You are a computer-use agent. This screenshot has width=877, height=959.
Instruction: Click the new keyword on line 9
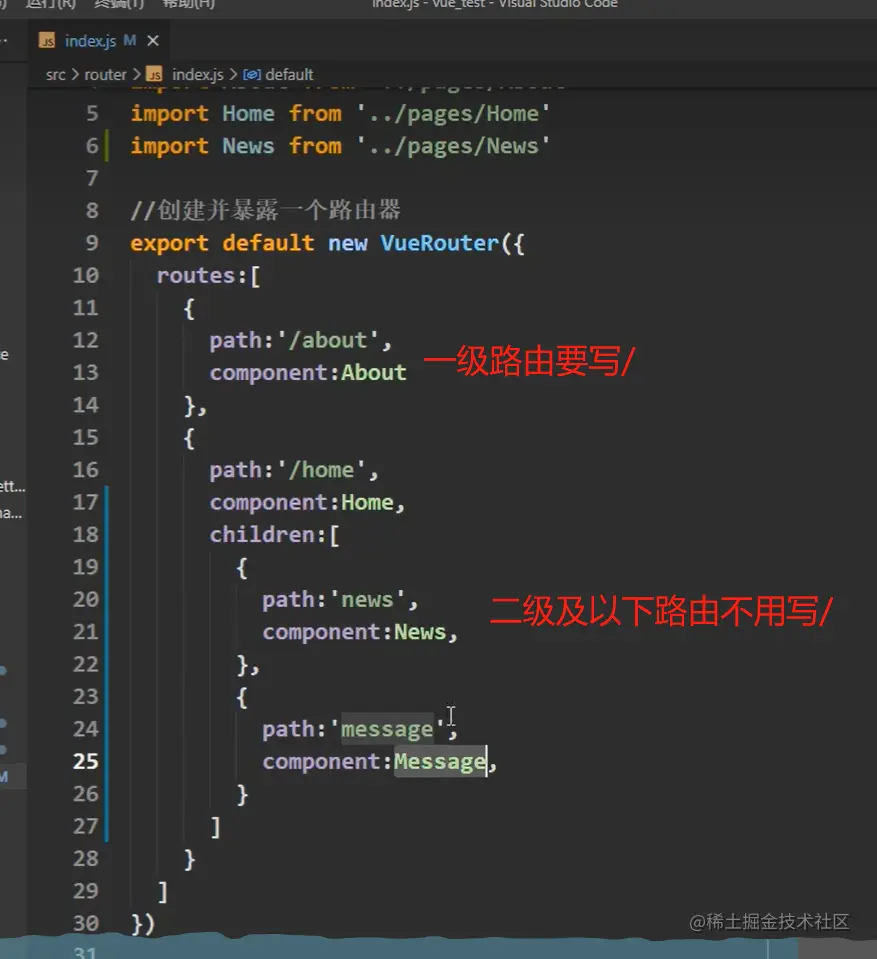tap(347, 244)
